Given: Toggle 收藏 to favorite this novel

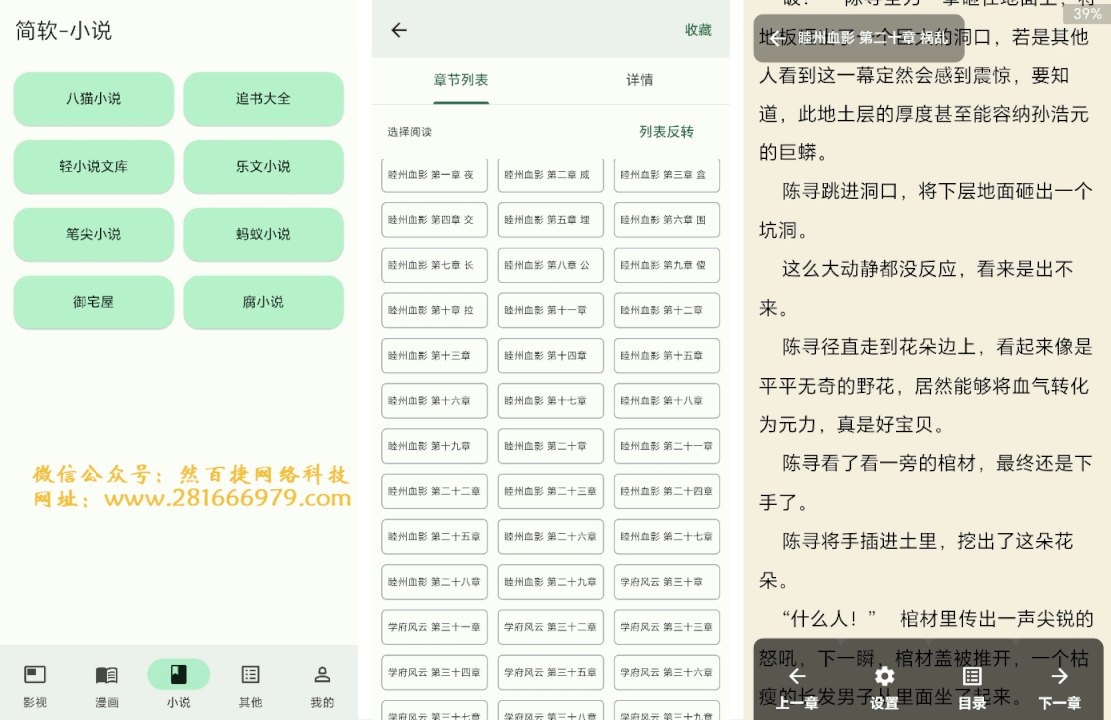Looking at the screenshot, I should tap(698, 30).
